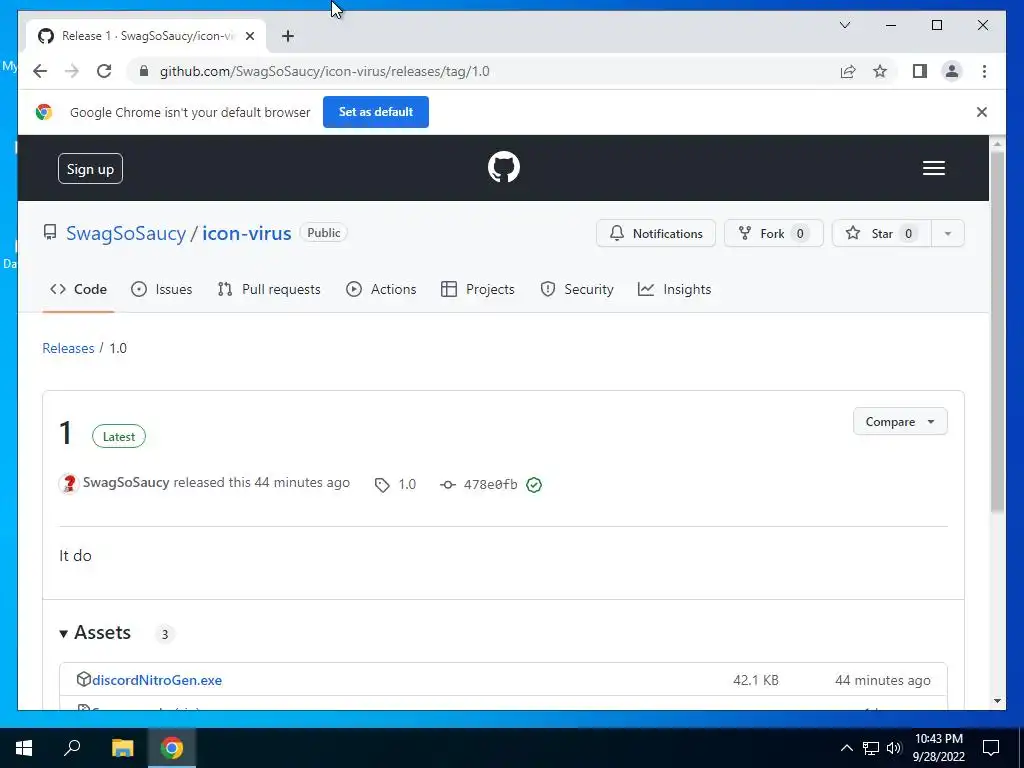Screen dimensions: 1024x768
Task: Open the notification center icon
Action: (991, 748)
